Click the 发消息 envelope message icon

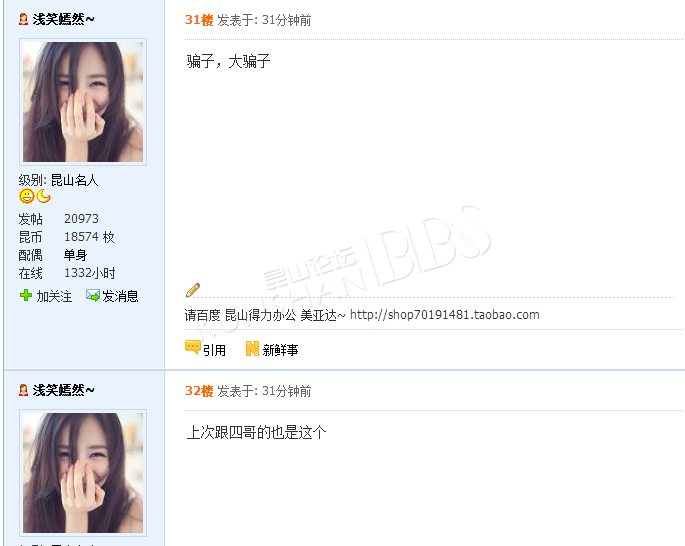[x=93, y=296]
